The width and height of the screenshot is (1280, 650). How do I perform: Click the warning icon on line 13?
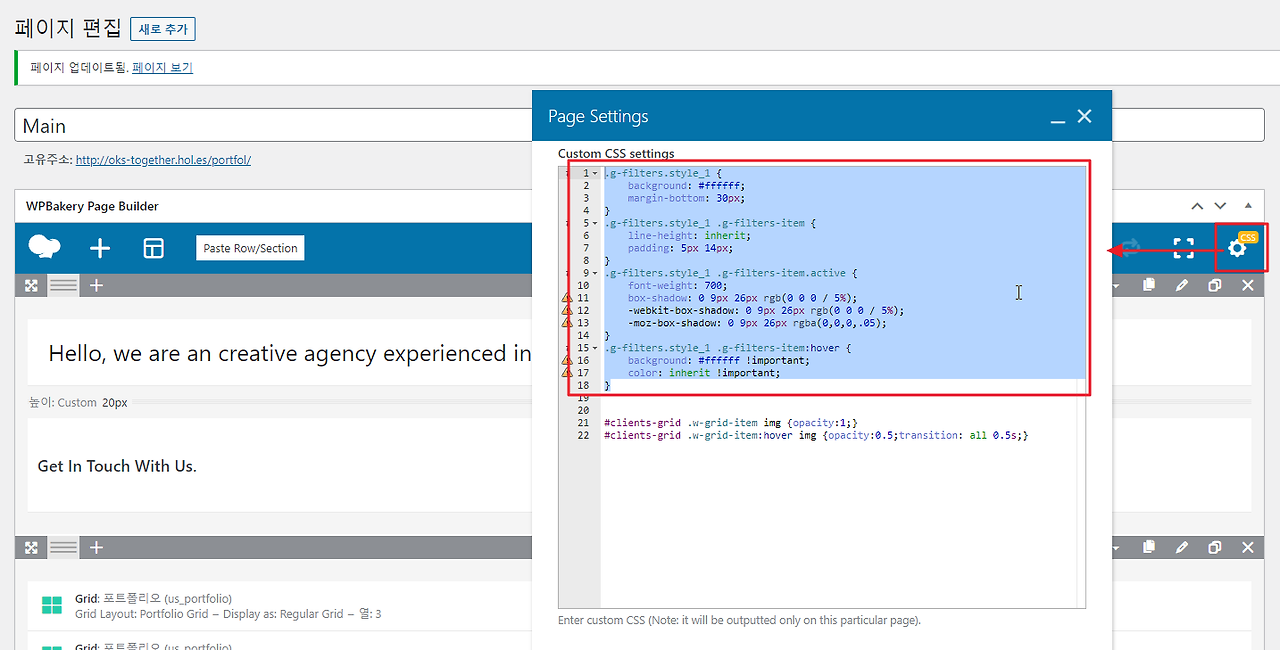point(567,323)
